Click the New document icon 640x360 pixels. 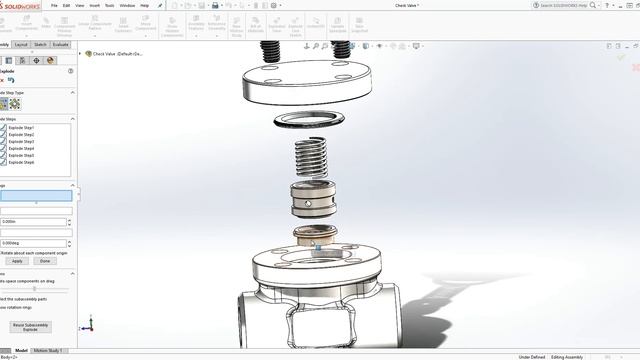tap(174, 5)
